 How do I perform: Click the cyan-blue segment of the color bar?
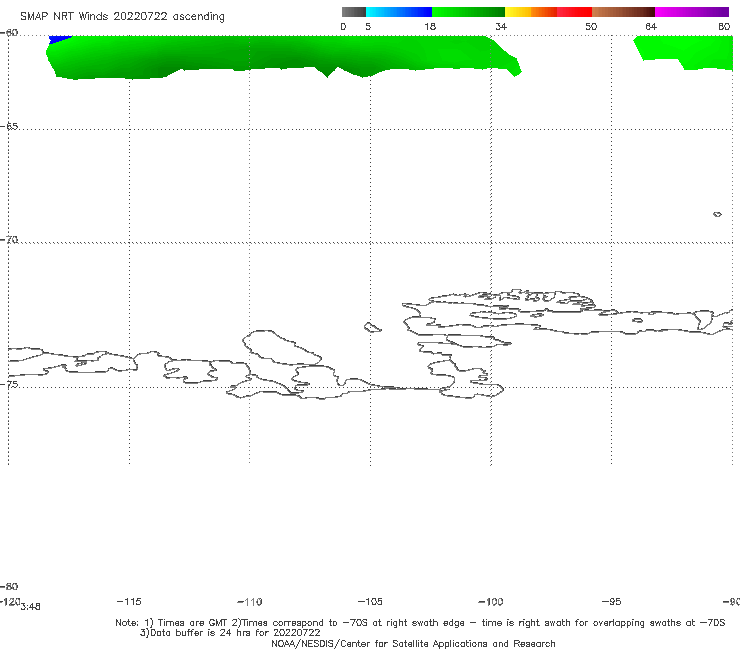pyautogui.click(x=399, y=12)
